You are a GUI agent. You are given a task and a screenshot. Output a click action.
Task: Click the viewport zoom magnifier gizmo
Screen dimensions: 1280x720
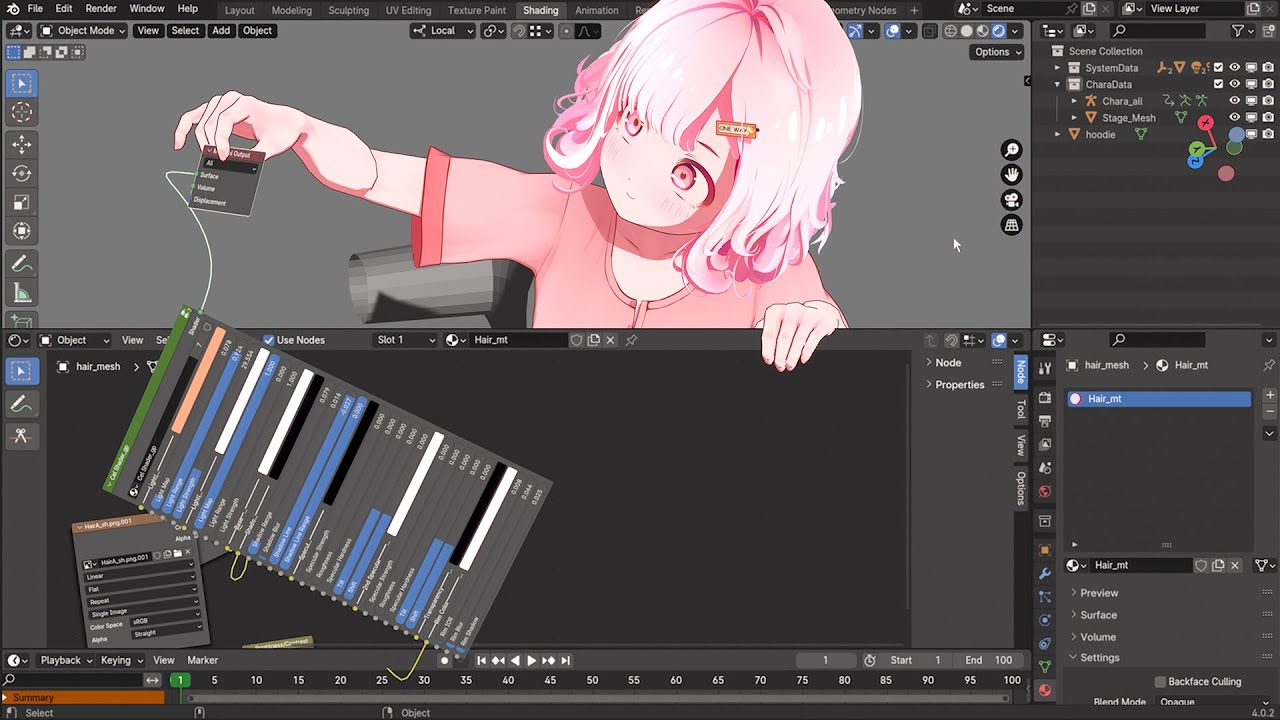coord(1012,150)
